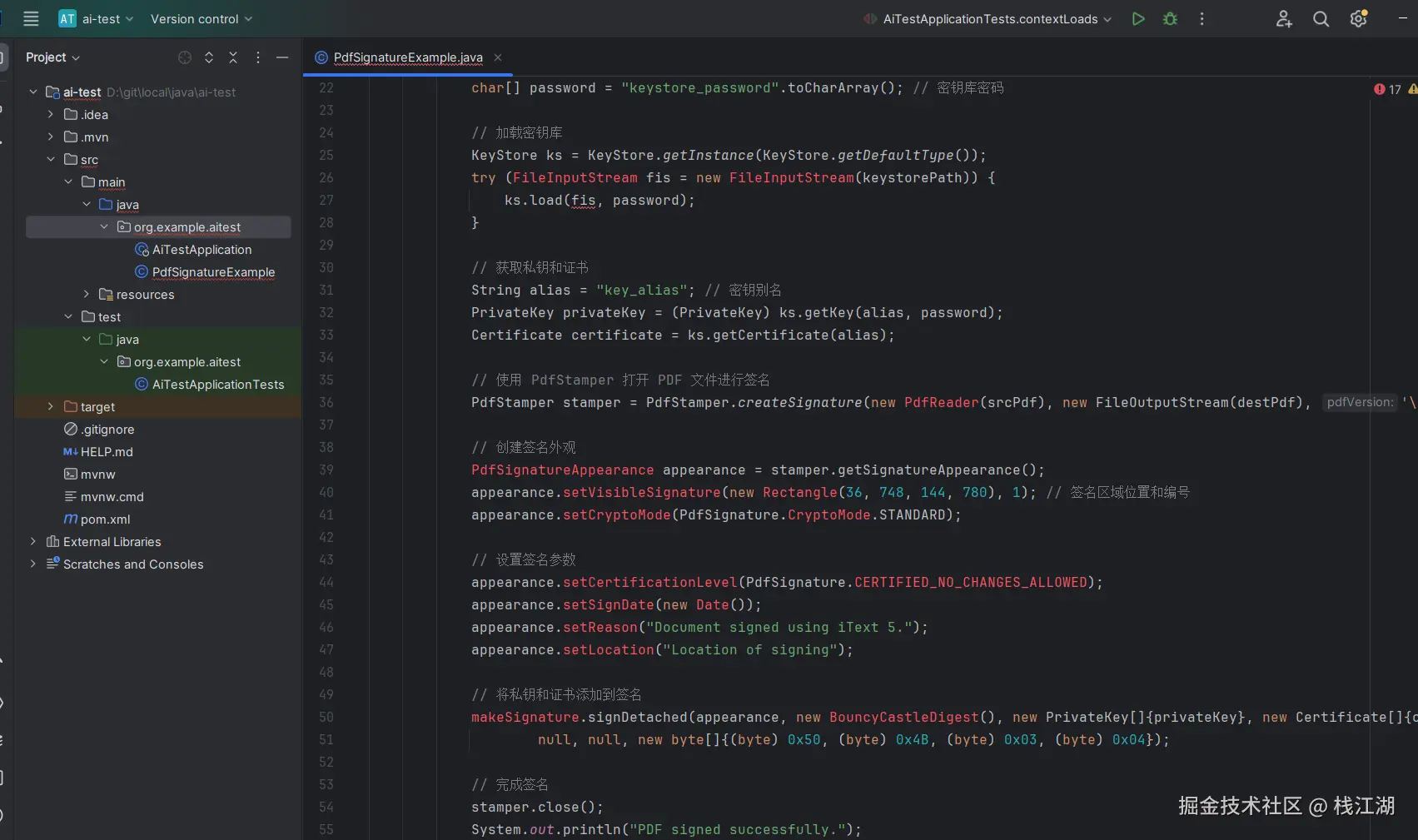
Task: Click FileInputStream type on line 26
Action: tap(575, 177)
